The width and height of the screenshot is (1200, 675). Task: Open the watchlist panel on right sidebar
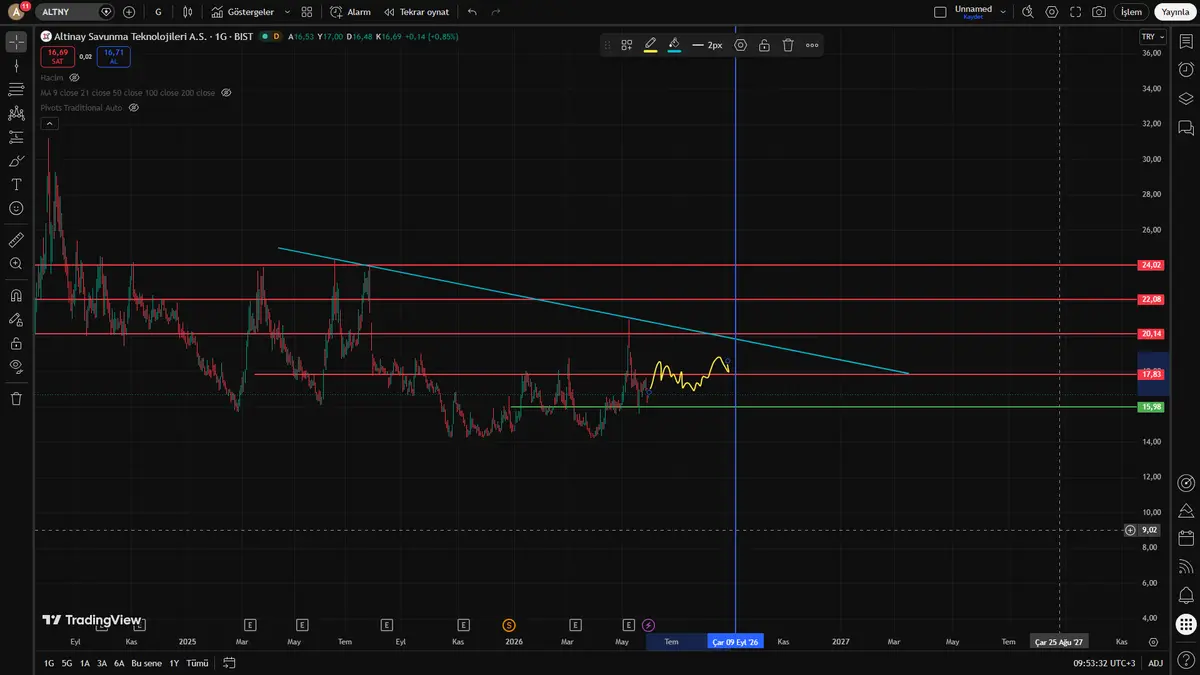pyautogui.click(x=1186, y=41)
